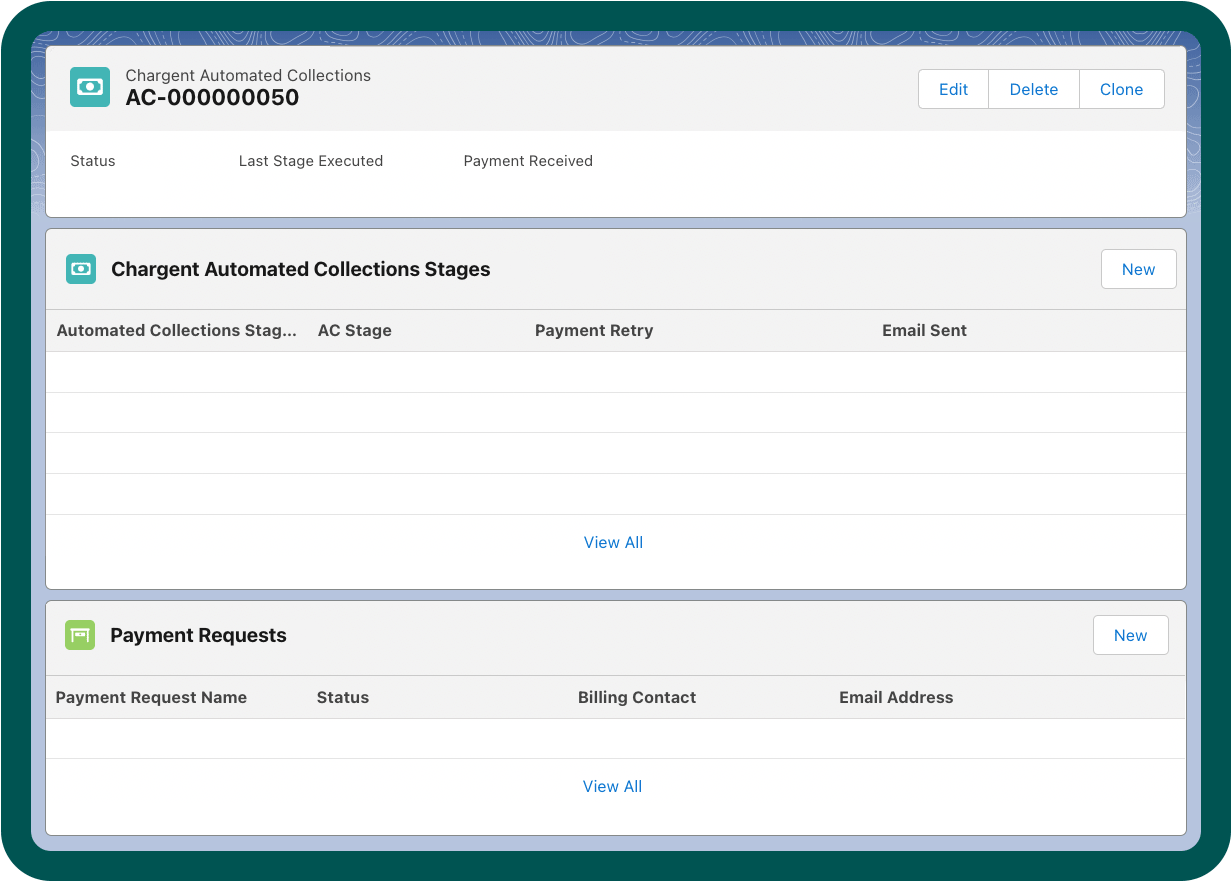Click the Payment Retry column header
The image size is (1232, 882).
point(594,330)
